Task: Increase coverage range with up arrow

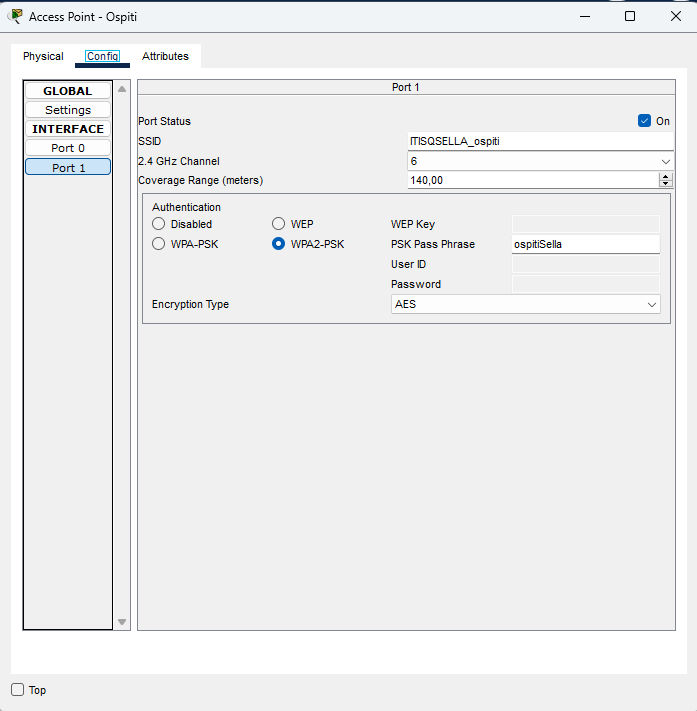Action: (666, 176)
